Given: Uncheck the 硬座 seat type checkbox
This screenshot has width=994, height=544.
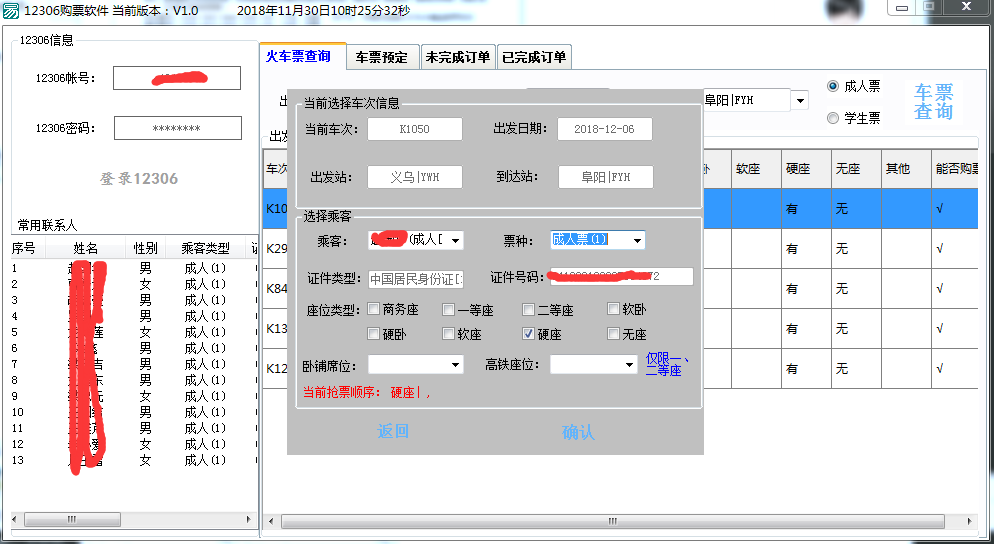Looking at the screenshot, I should pyautogui.click(x=528, y=334).
